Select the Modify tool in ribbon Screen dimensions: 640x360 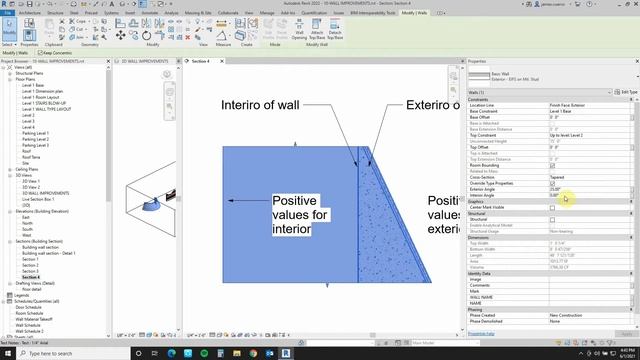pyautogui.click(x=9, y=29)
